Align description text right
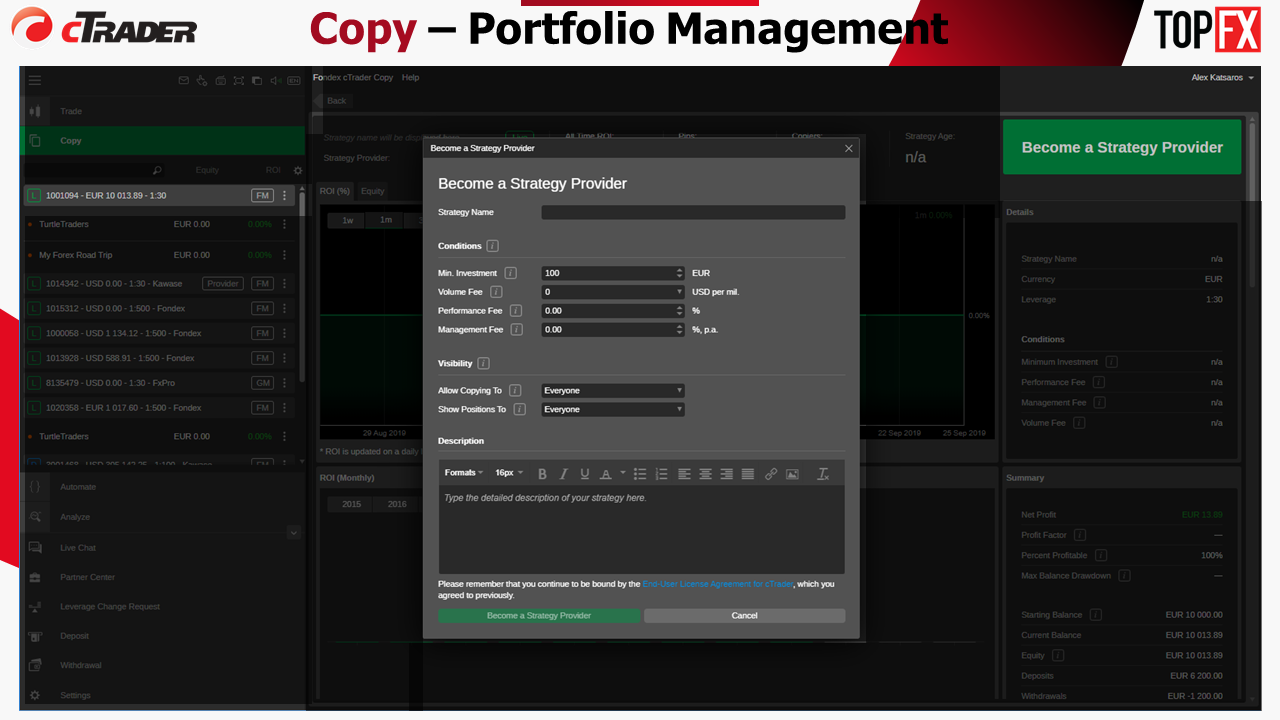1280x720 pixels. 726,474
